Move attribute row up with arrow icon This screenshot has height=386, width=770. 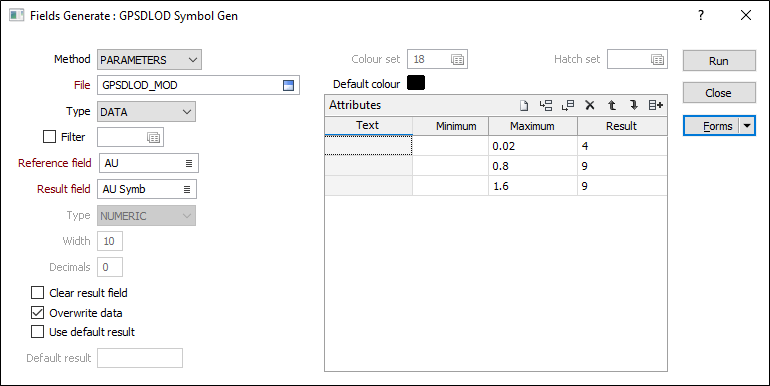click(x=612, y=105)
